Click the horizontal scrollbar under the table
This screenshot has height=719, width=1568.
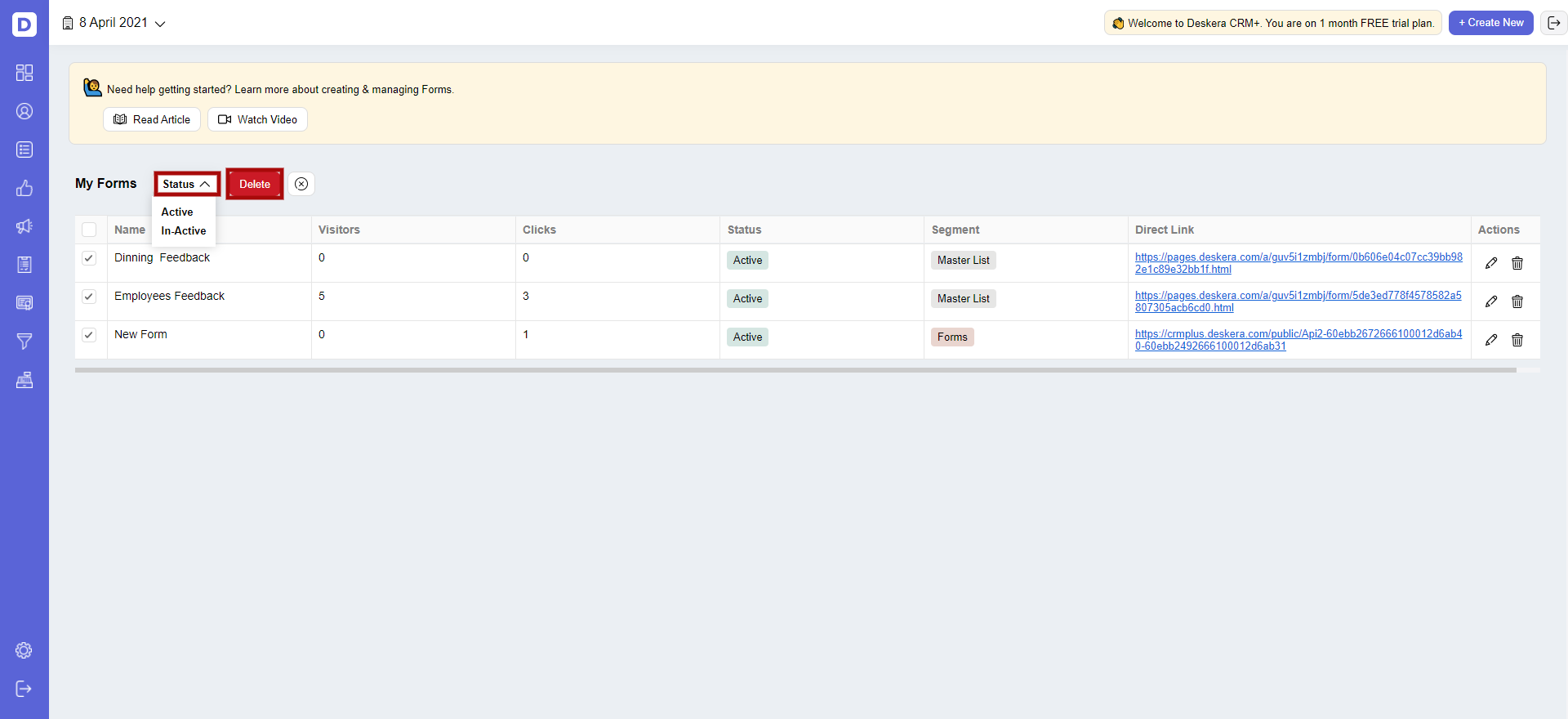(795, 370)
